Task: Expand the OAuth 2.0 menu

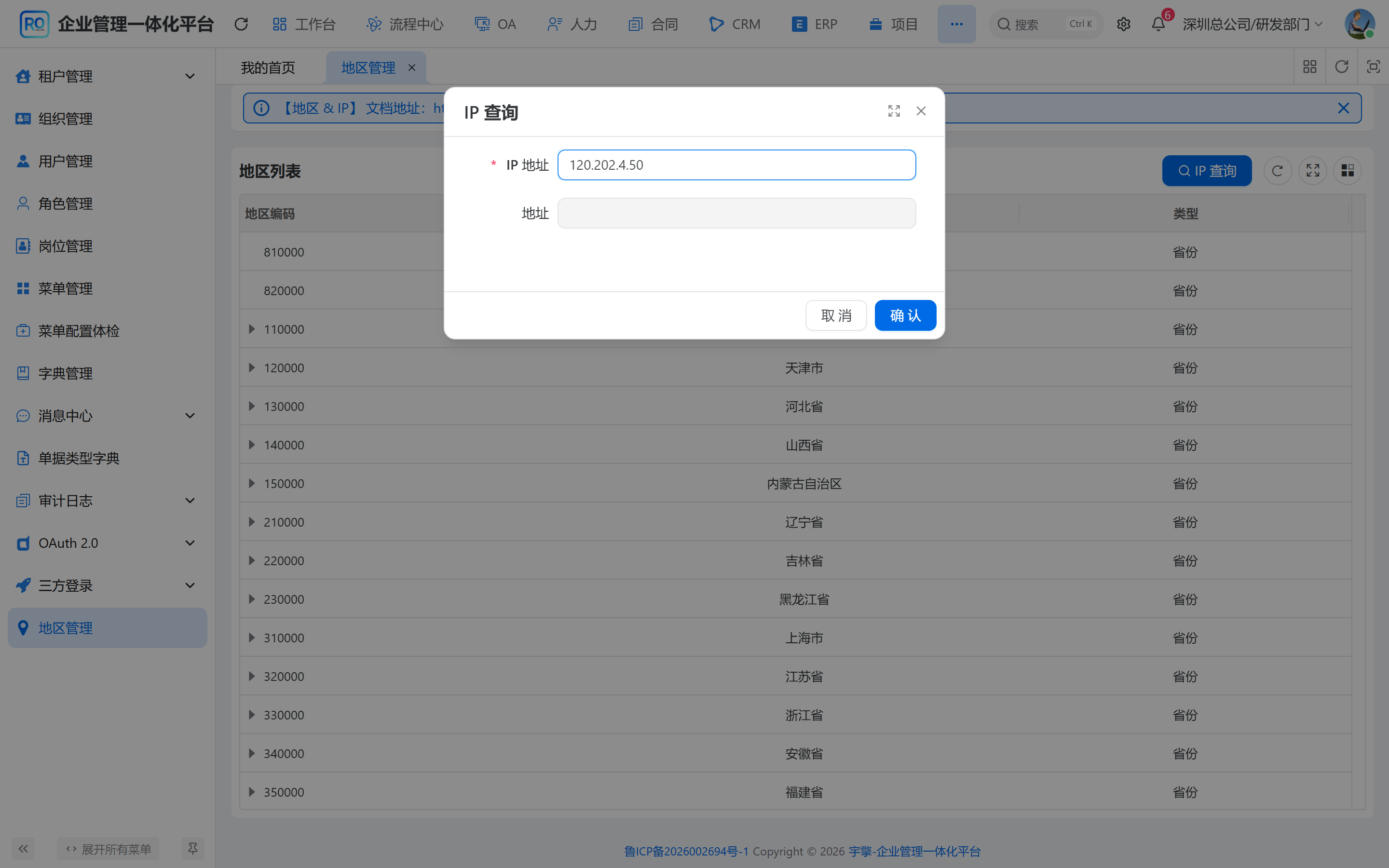Action: pos(108,543)
